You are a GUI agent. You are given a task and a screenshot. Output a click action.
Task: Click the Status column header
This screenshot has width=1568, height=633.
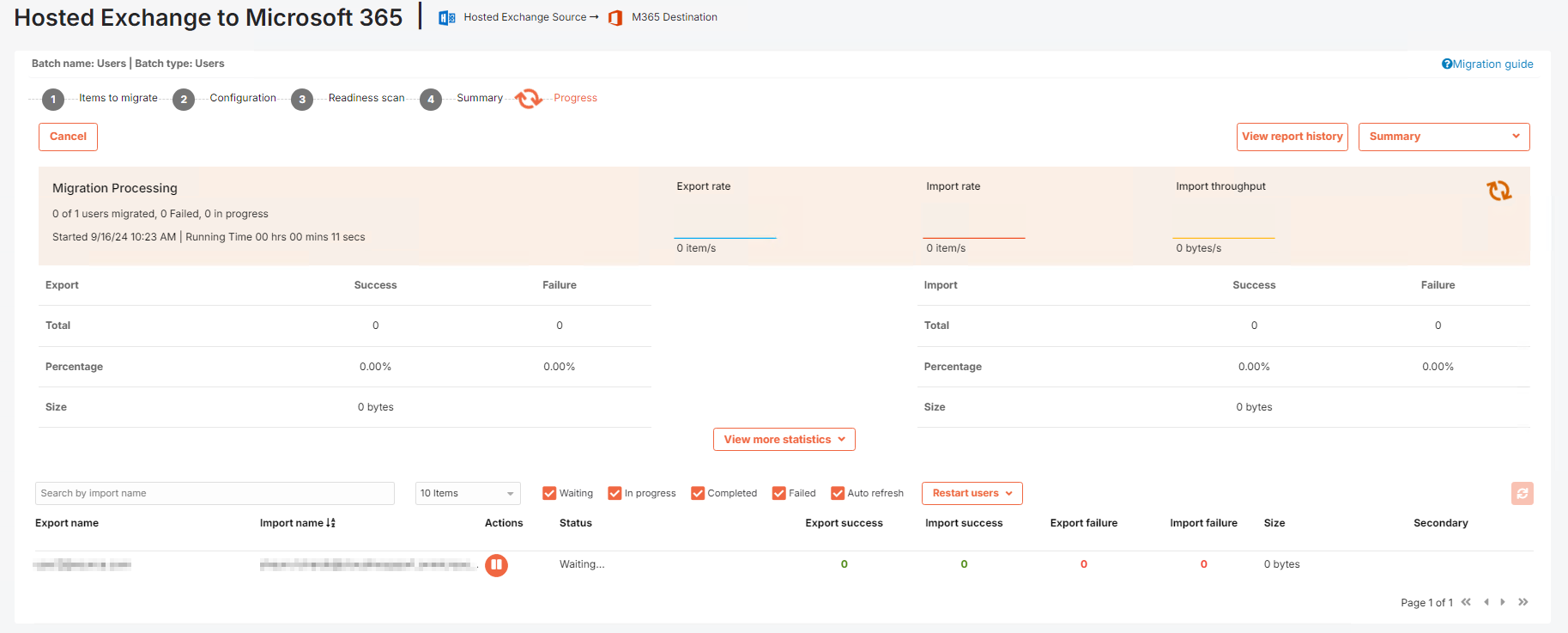tap(576, 523)
